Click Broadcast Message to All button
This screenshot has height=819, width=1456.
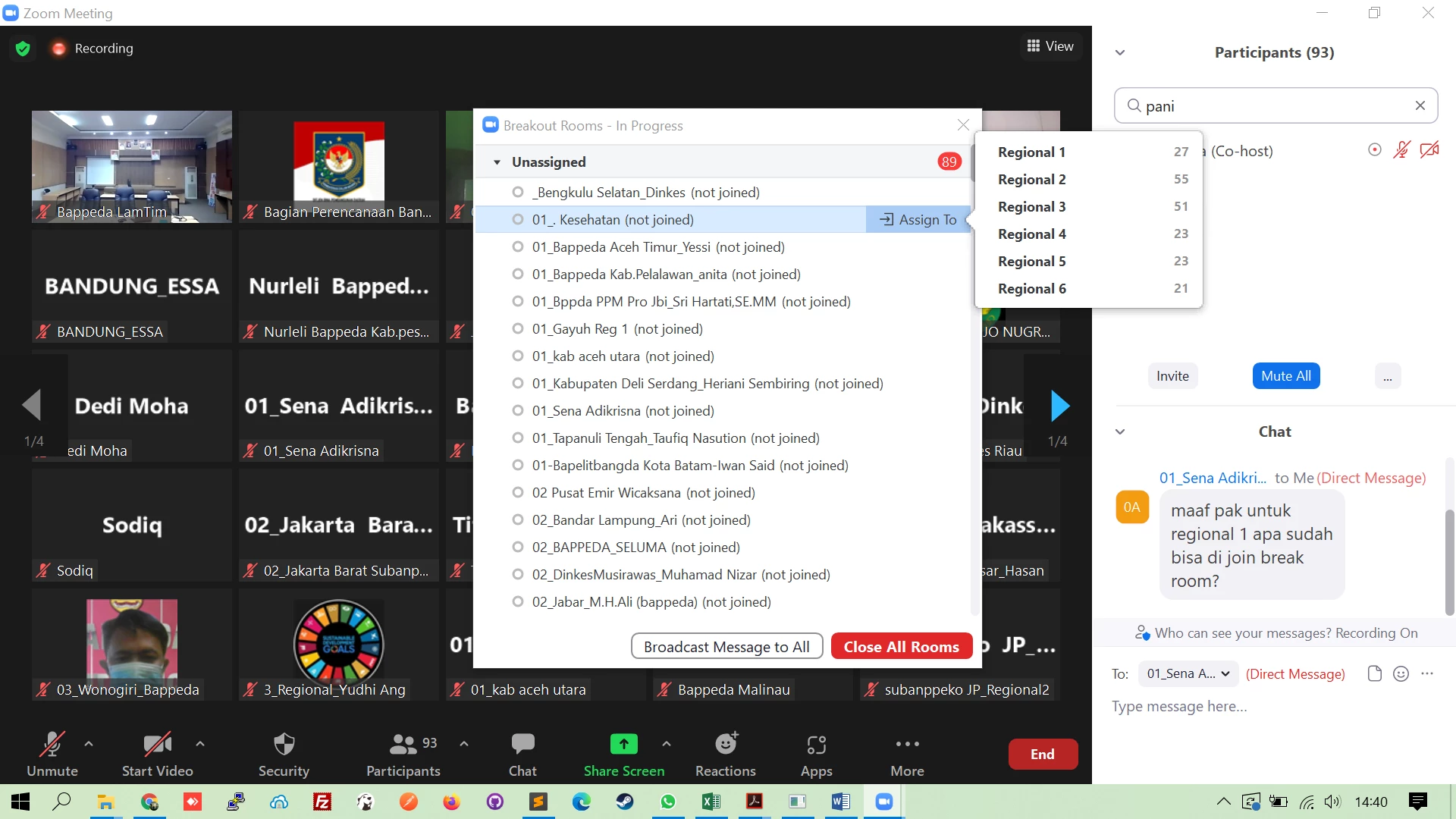click(x=726, y=646)
